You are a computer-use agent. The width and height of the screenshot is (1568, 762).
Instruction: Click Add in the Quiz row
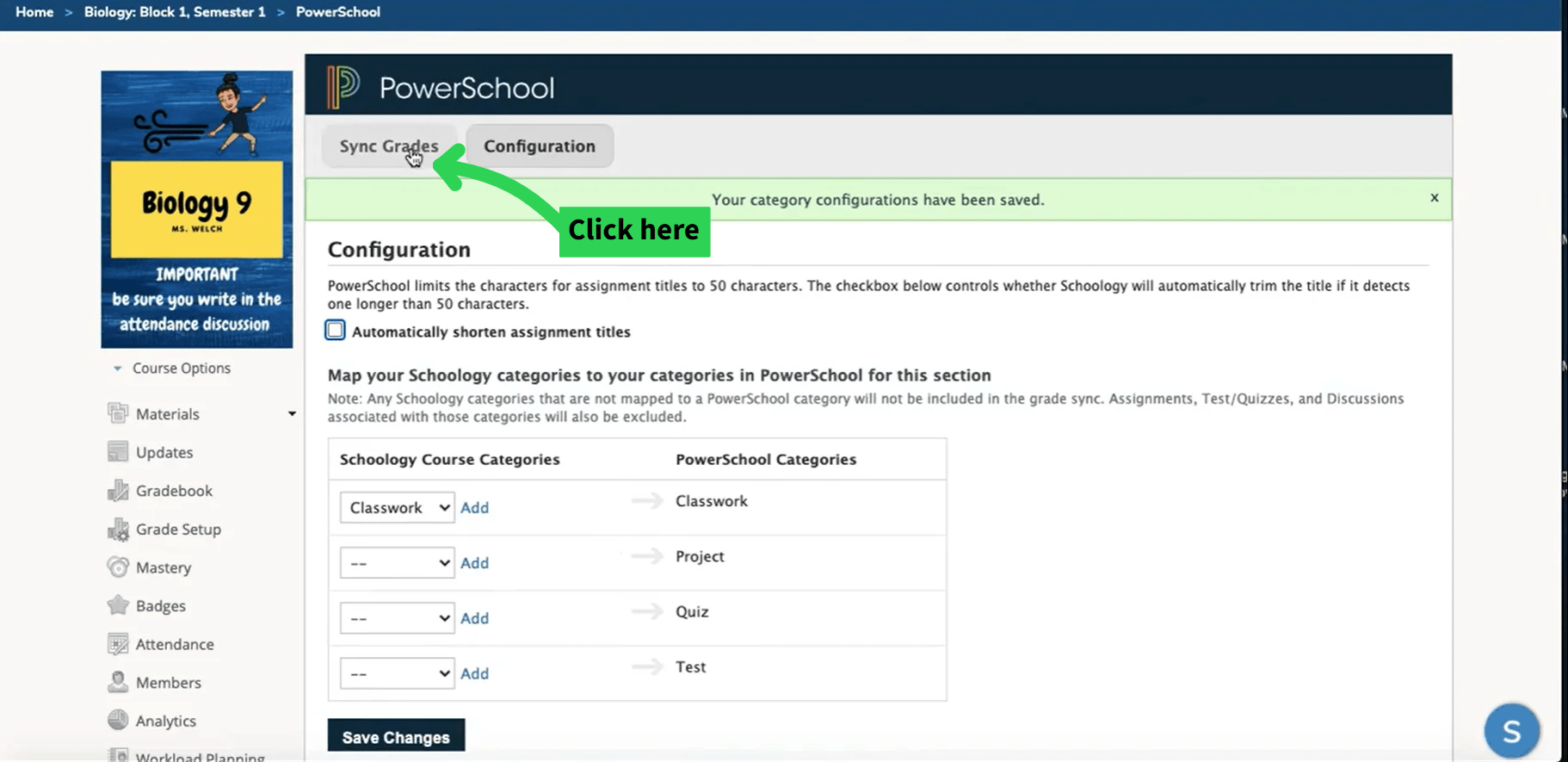coord(474,618)
